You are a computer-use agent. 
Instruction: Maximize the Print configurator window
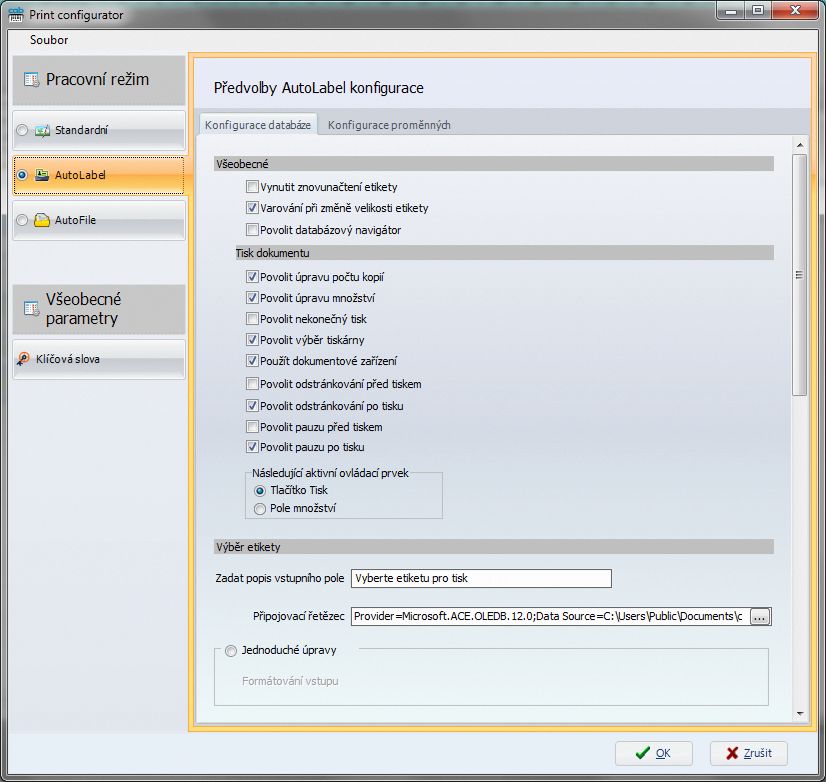tap(758, 11)
